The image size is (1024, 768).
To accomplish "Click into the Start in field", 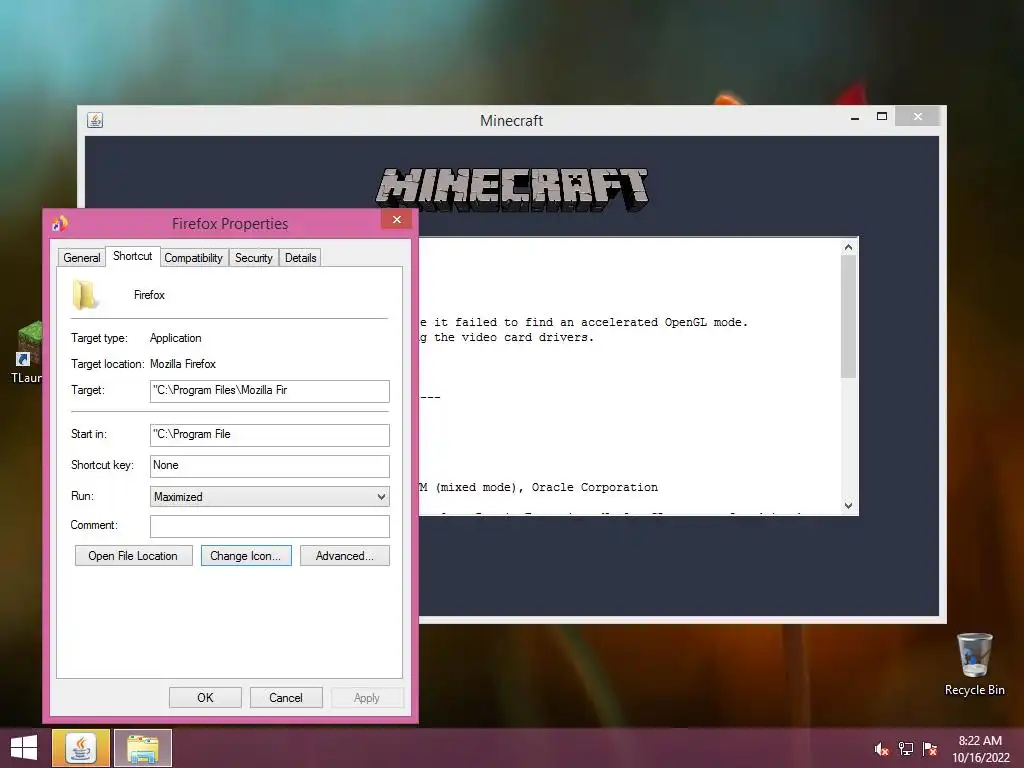I will click(270, 434).
